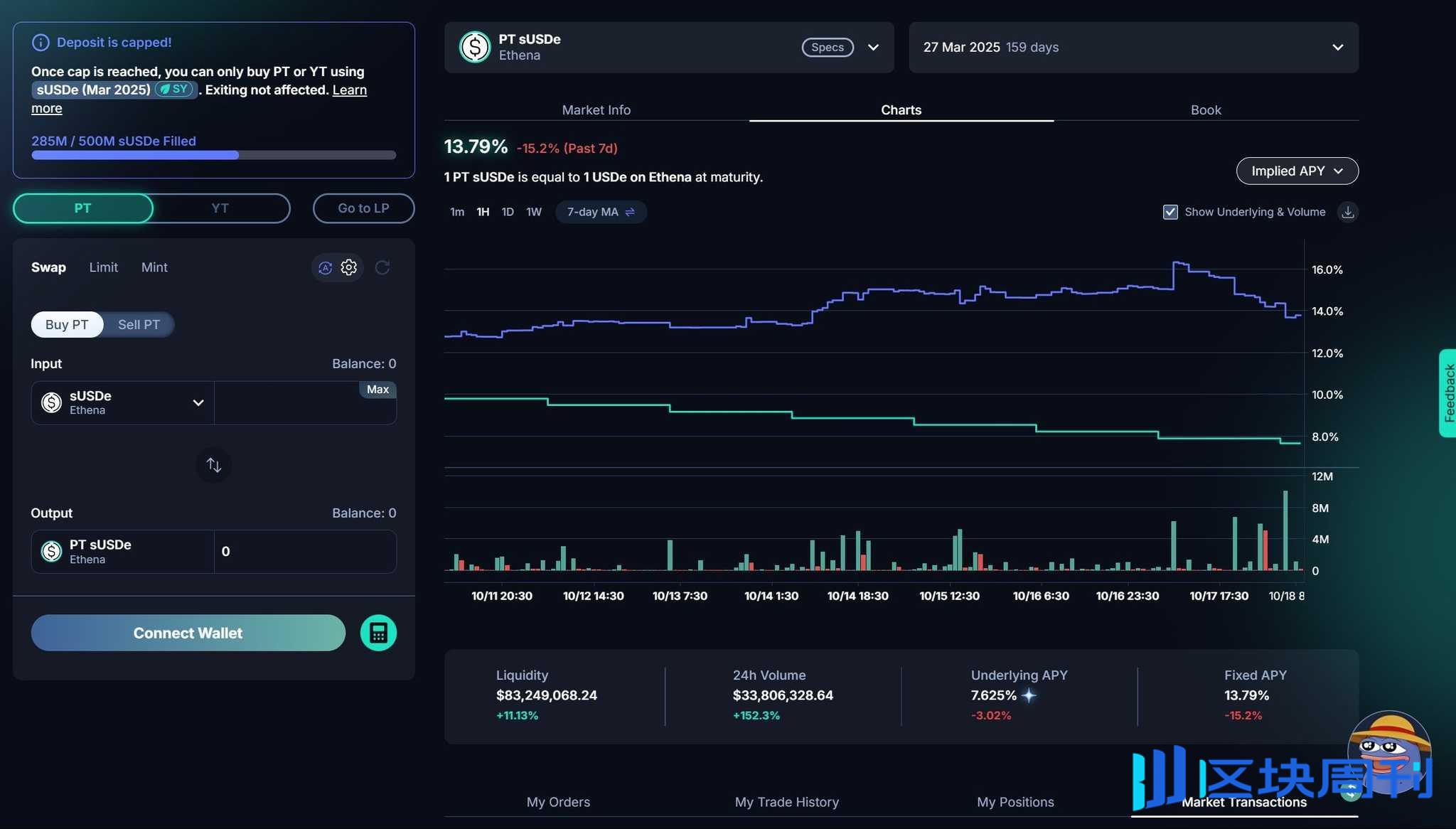Click the 24h Volume value $33,806,328.64
Image resolution: width=1456 pixels, height=829 pixels.
[x=783, y=695]
